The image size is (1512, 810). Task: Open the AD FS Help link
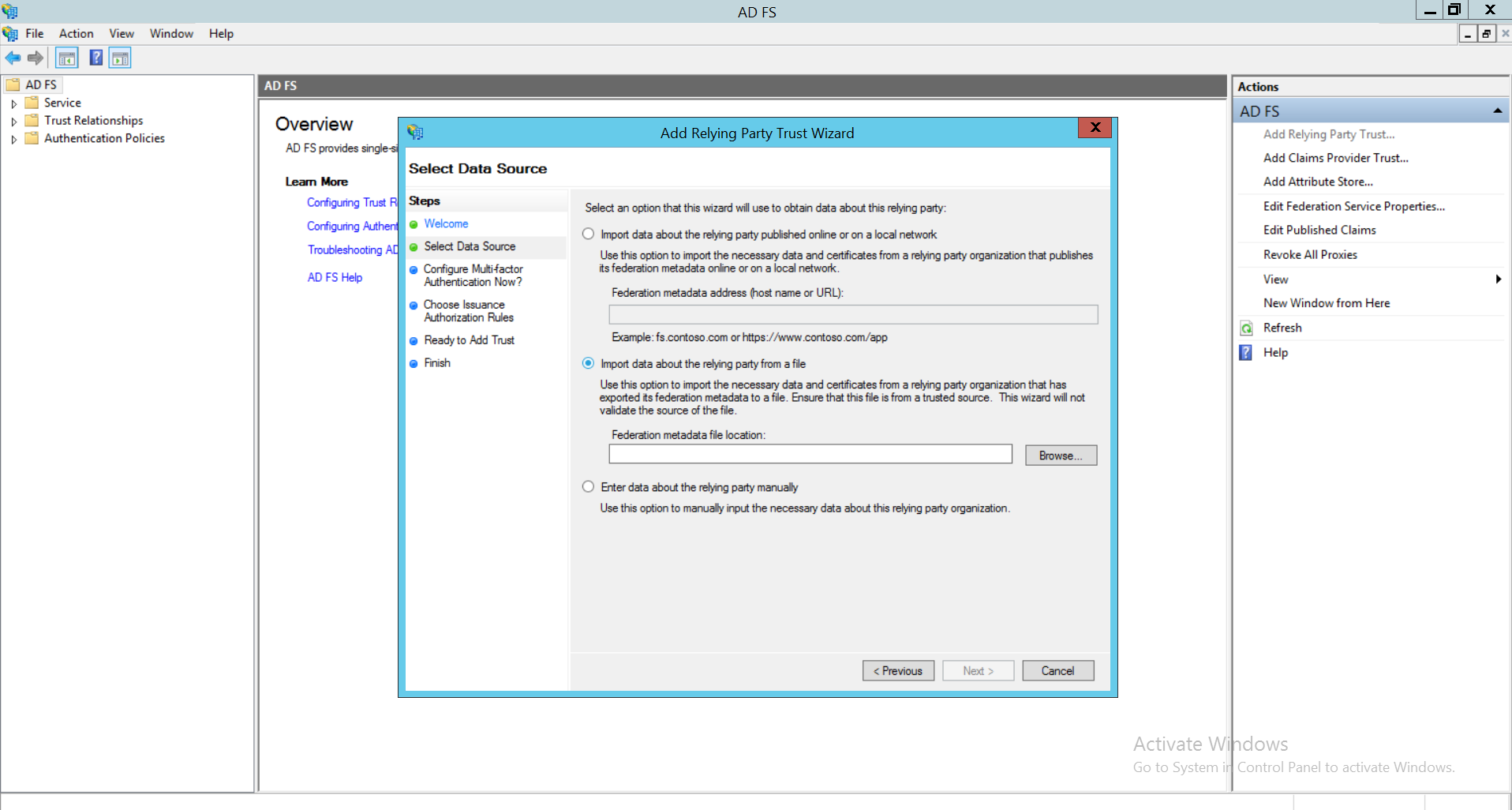coord(335,277)
